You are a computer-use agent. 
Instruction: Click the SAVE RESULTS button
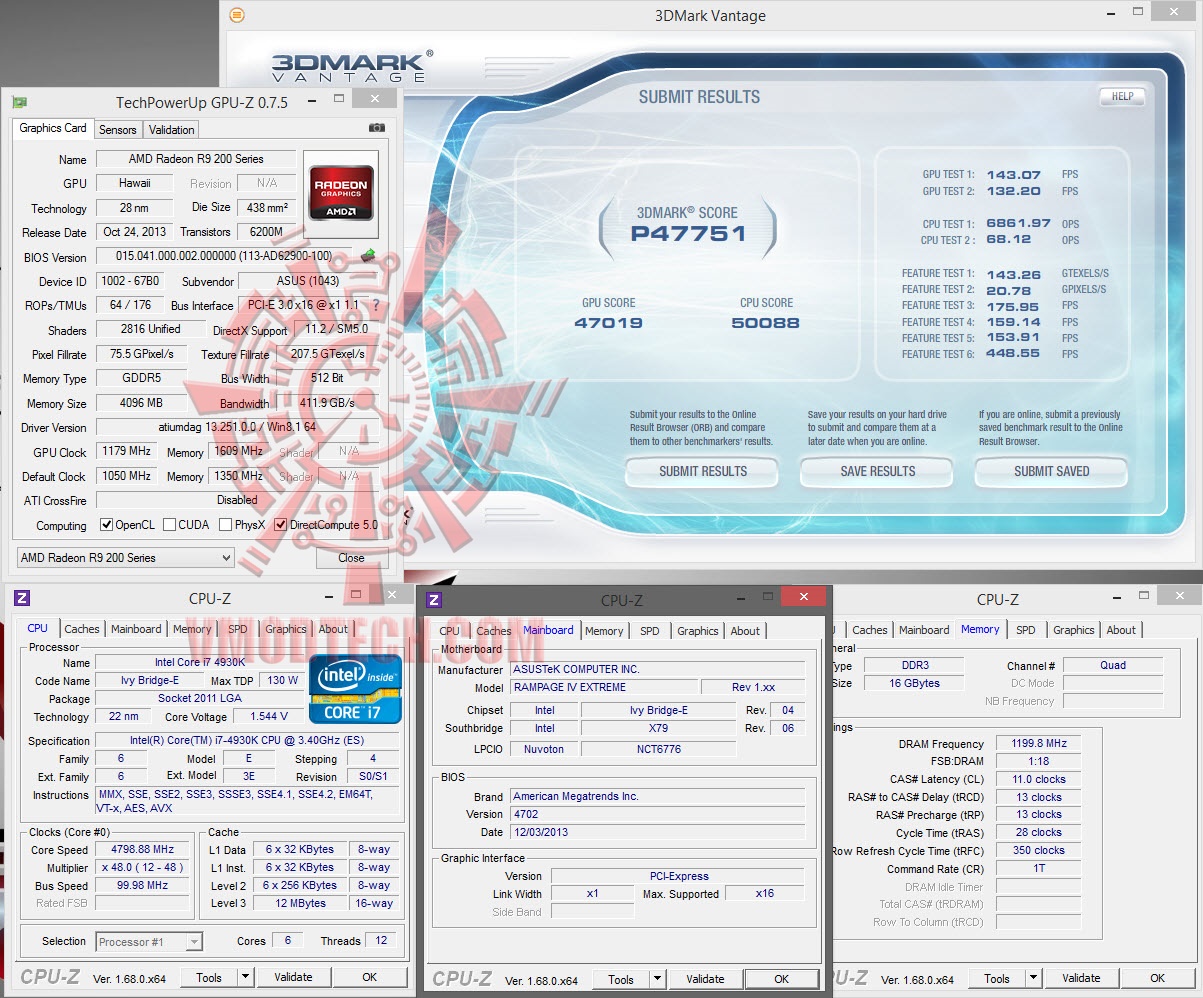pos(878,472)
